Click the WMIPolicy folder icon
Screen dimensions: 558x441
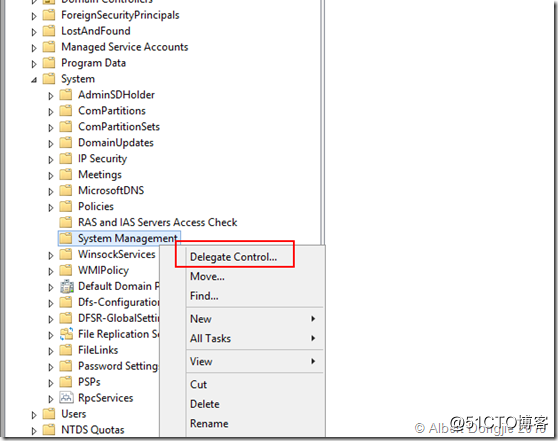[65, 270]
